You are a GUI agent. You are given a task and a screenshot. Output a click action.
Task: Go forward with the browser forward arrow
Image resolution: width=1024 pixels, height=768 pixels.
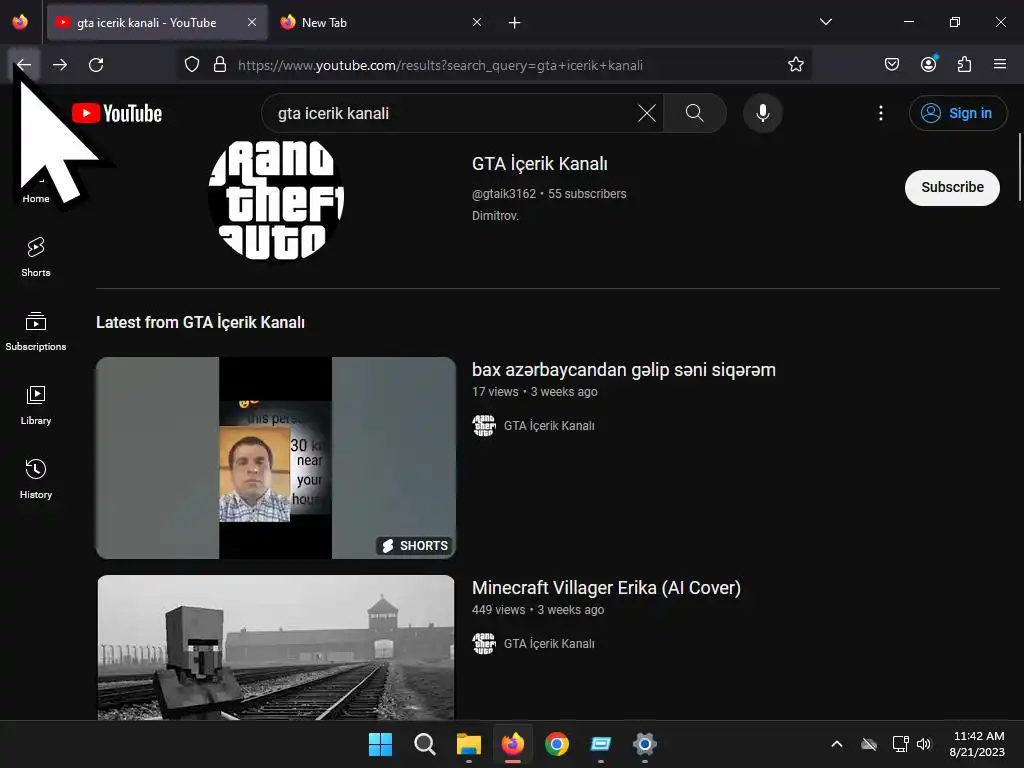(x=59, y=65)
